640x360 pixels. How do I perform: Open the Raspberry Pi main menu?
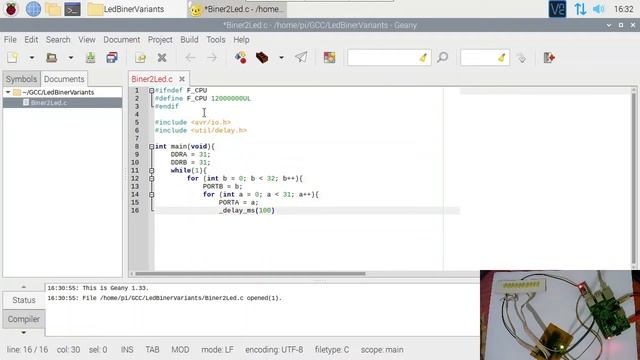coord(11,9)
